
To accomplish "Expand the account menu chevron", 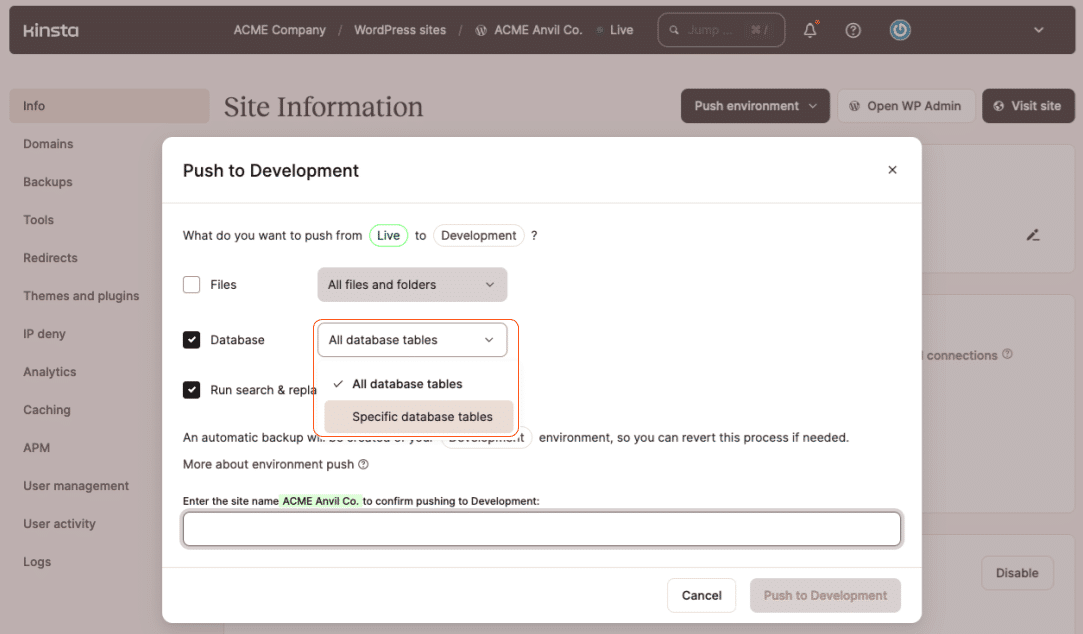I will pyautogui.click(x=1038, y=30).
